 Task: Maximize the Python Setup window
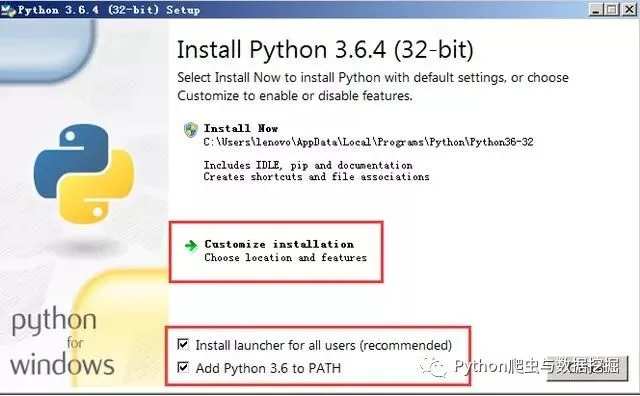pyautogui.click(x=612, y=9)
